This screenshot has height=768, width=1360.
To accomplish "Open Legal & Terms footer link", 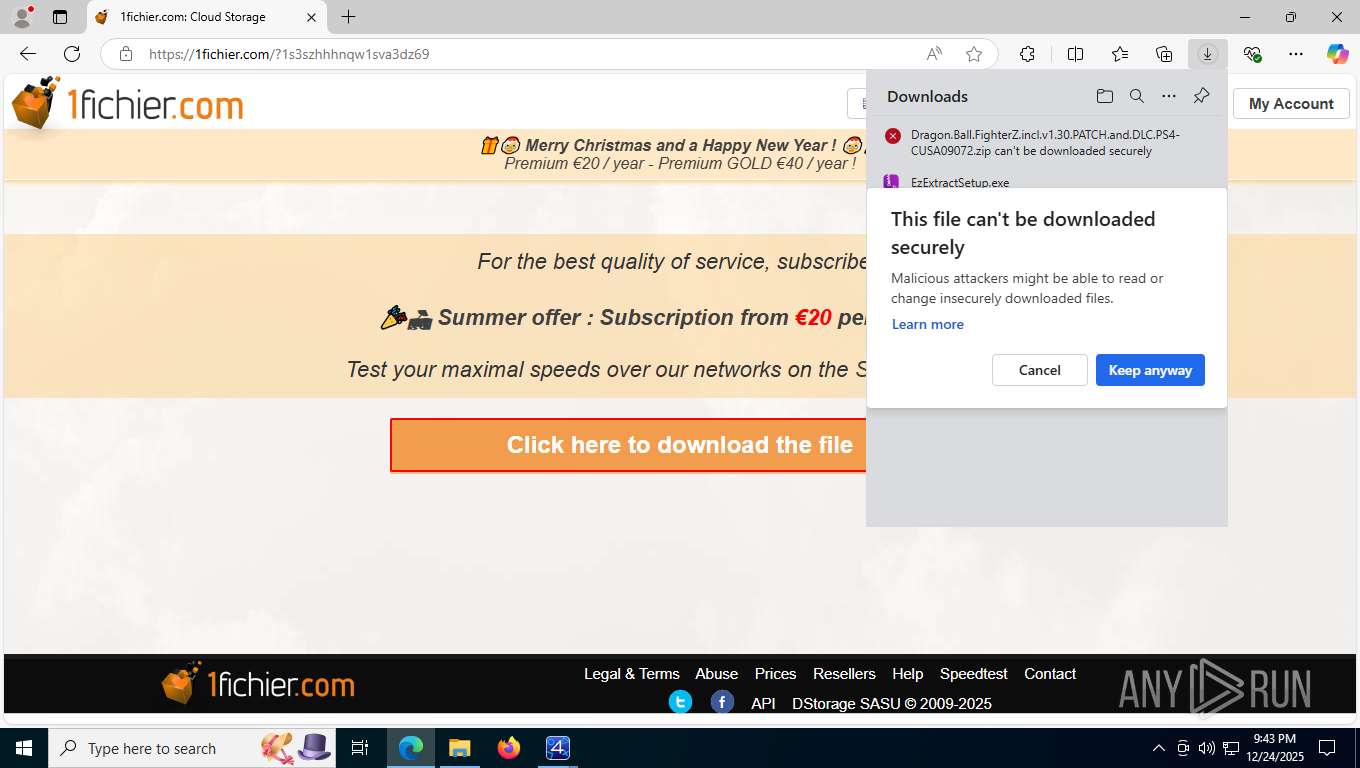I will tap(631, 674).
